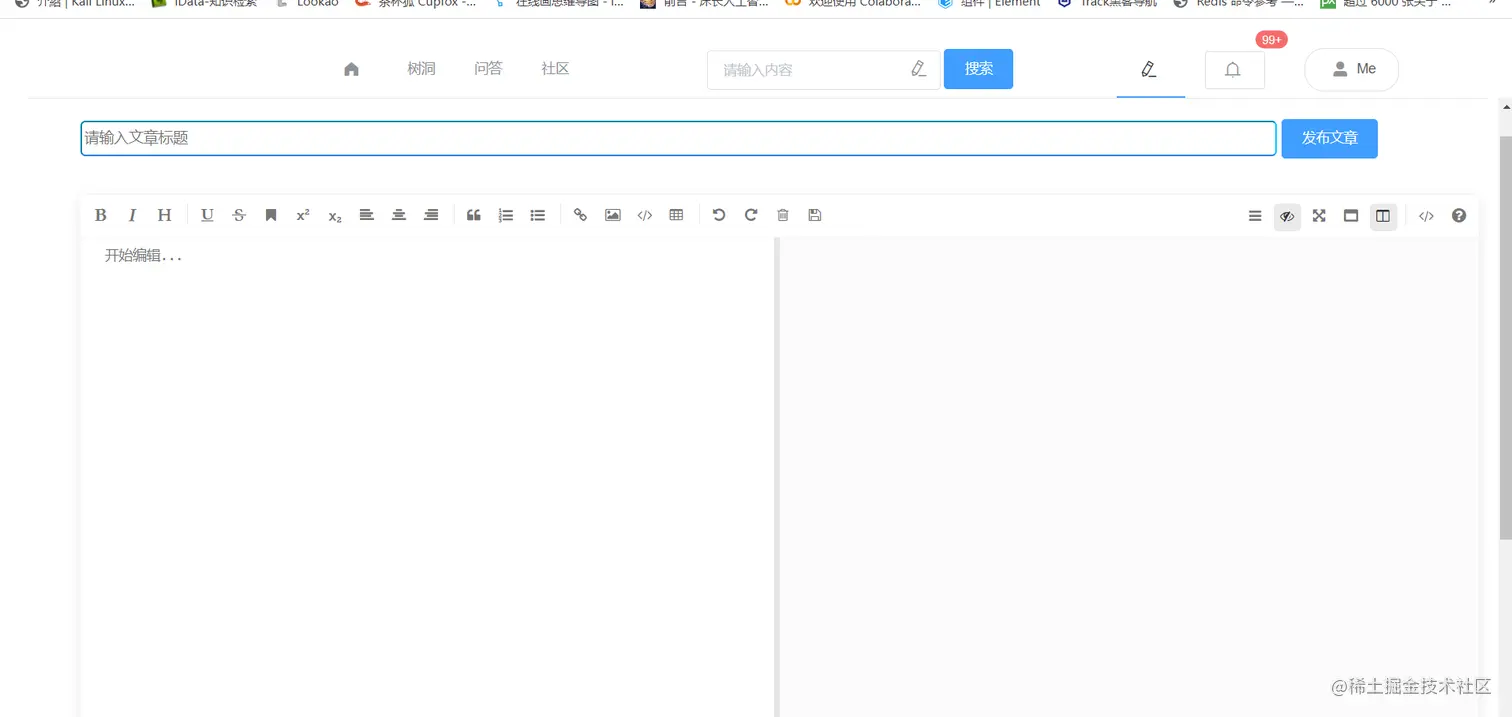This screenshot has width=1512, height=717.
Task: Insert a blockquote
Action: pyautogui.click(x=473, y=214)
